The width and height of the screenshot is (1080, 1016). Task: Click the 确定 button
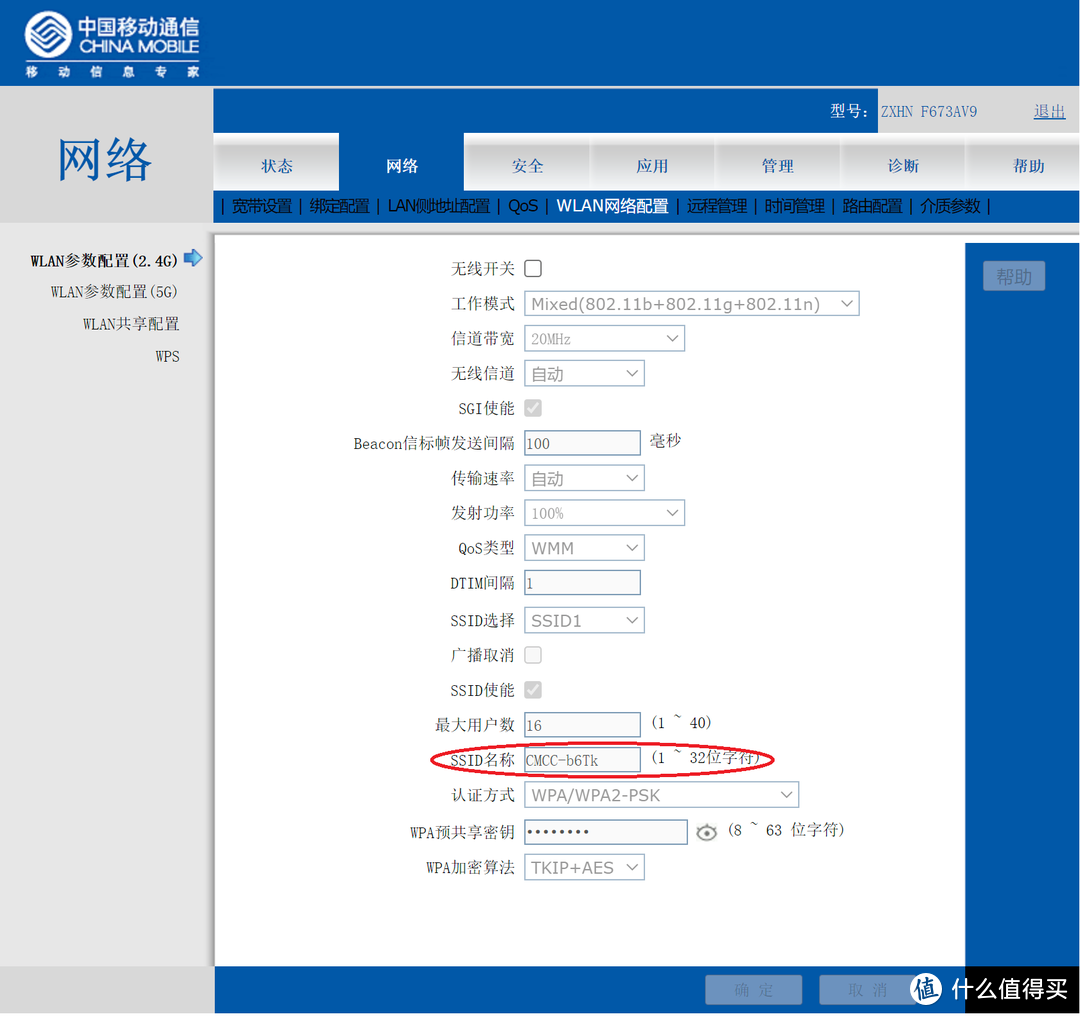[x=753, y=989]
